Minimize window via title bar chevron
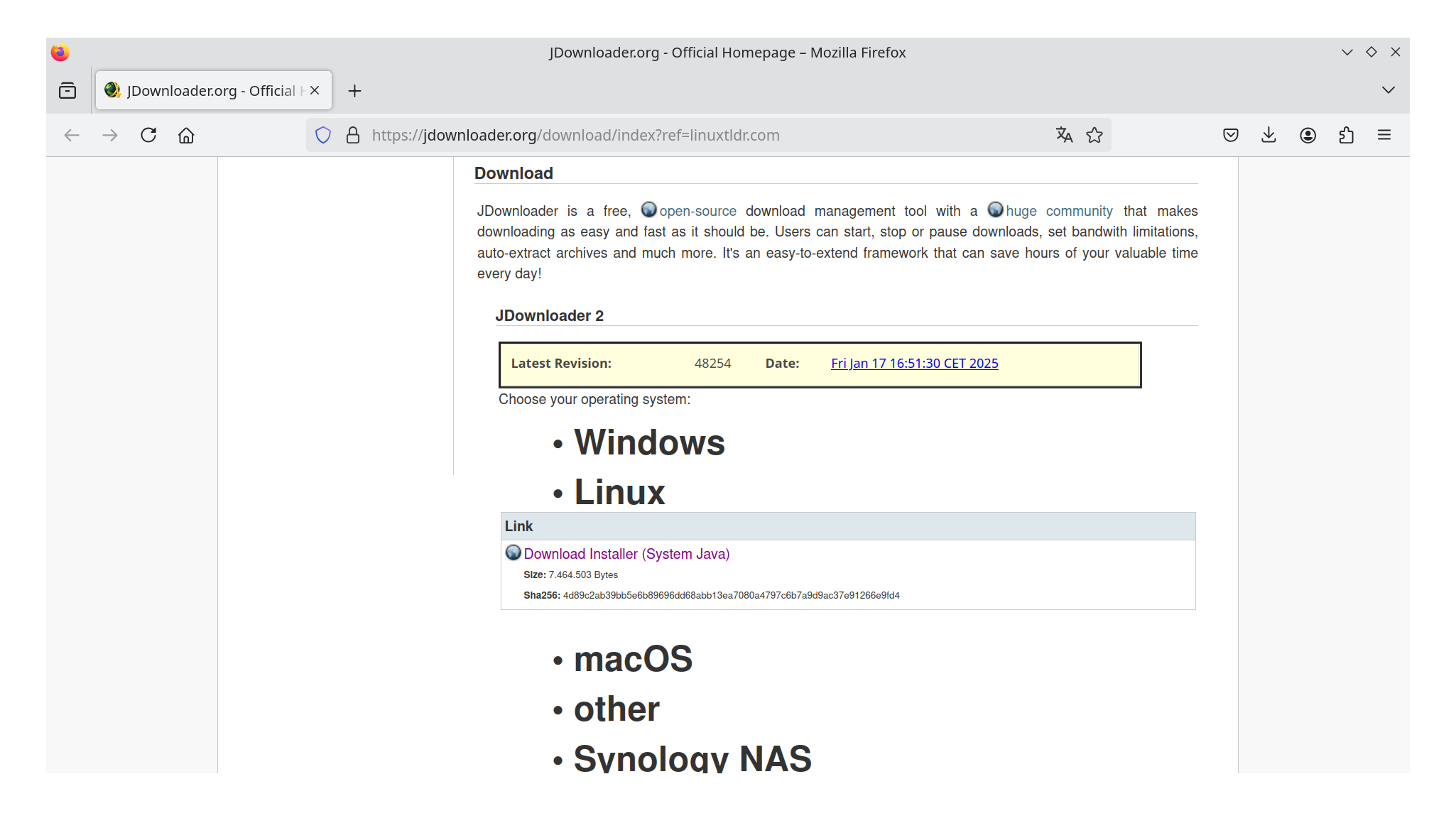This screenshot has width=1456, height=828. click(1347, 52)
